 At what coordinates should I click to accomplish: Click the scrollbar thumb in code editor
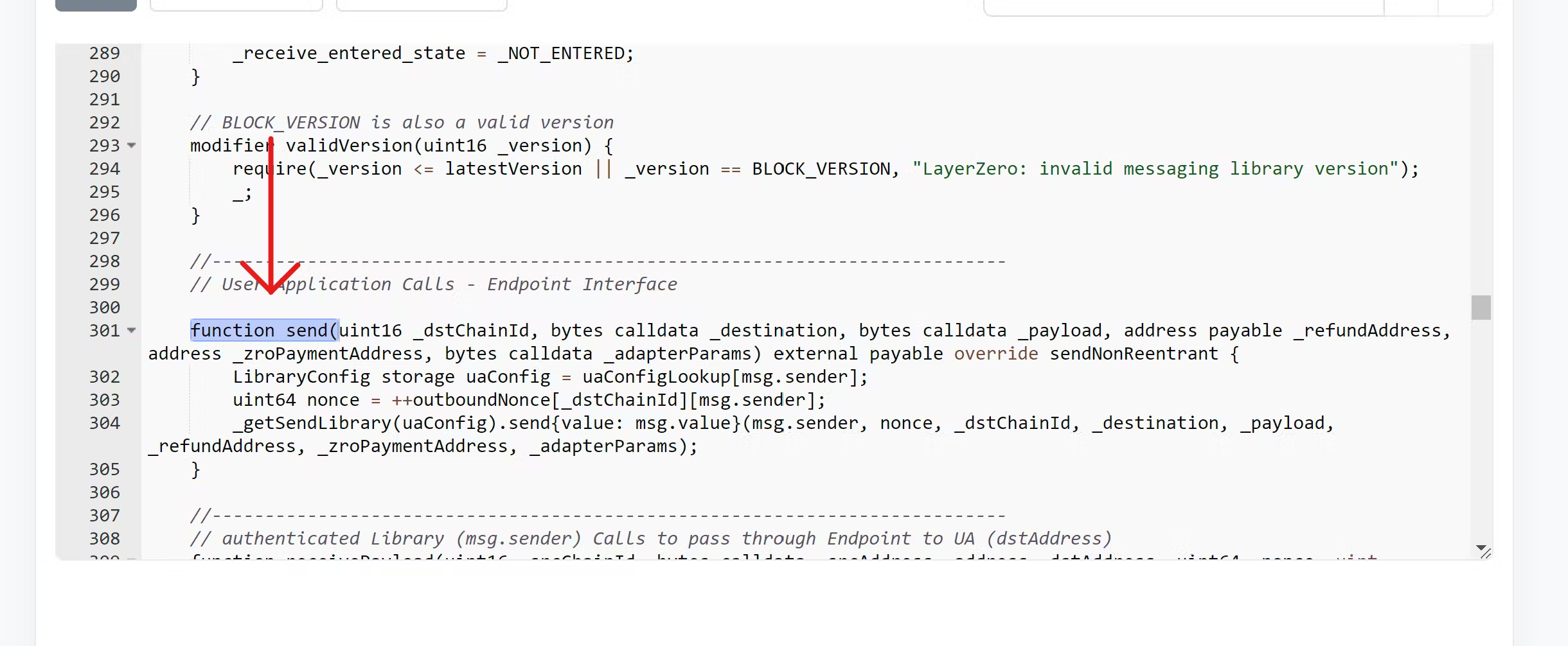pos(1481,308)
